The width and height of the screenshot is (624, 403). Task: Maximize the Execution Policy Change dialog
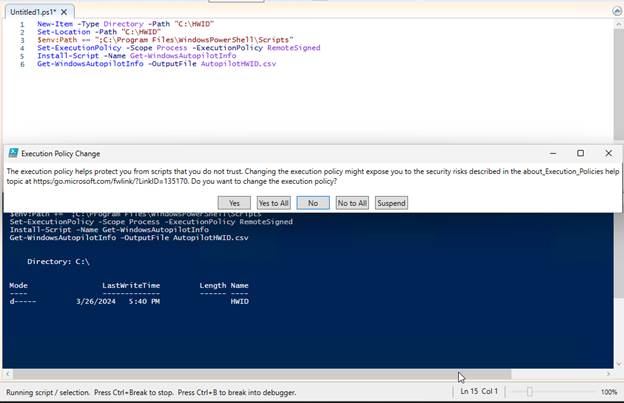pyautogui.click(x=580, y=154)
